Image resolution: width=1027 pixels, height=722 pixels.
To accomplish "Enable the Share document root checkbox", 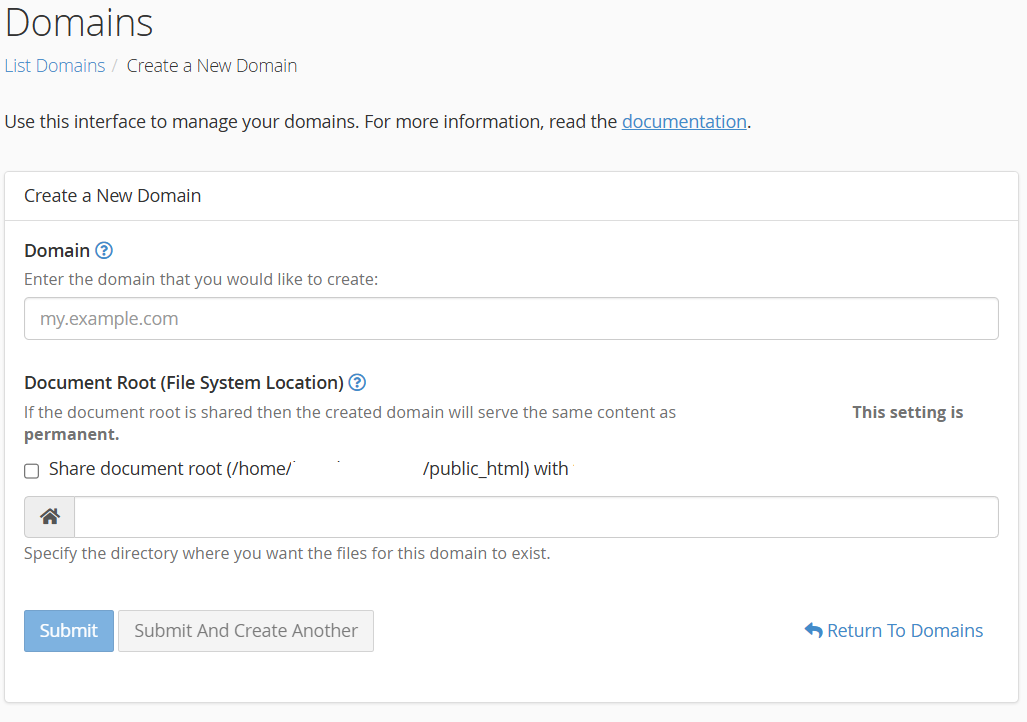I will [32, 470].
